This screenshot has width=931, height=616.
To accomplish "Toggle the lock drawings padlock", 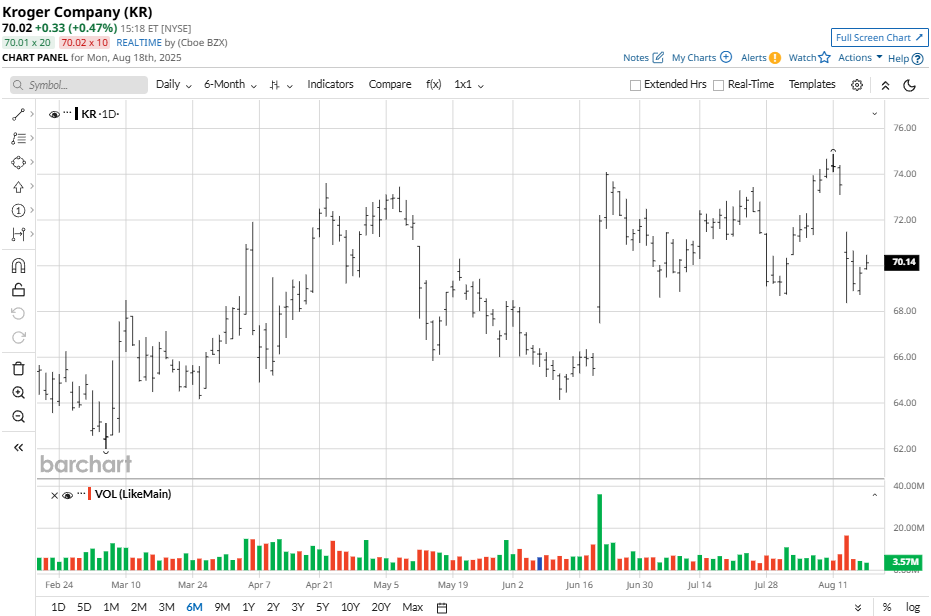I will pos(18,290).
